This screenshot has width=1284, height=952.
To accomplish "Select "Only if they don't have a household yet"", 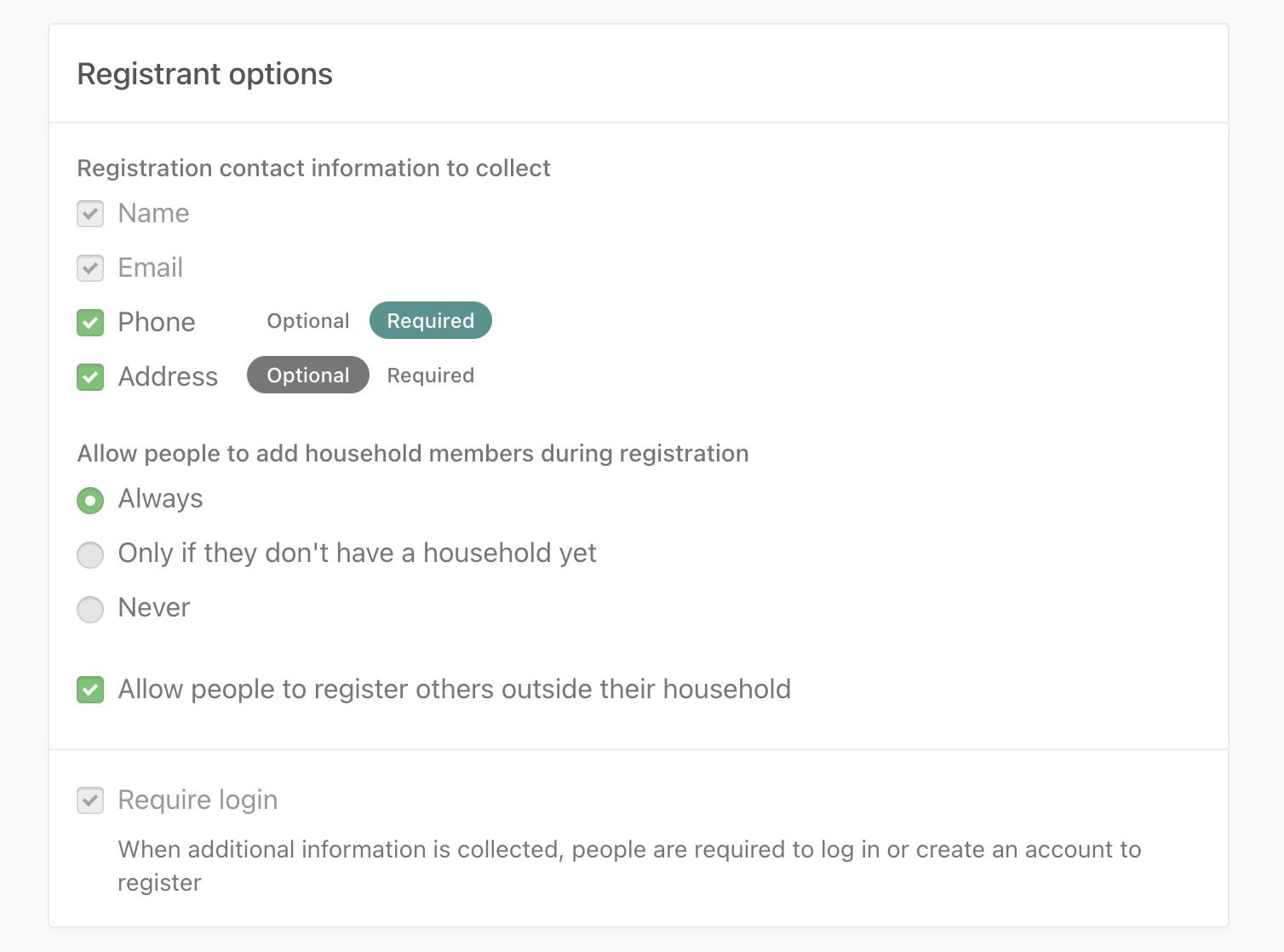I will point(90,555).
